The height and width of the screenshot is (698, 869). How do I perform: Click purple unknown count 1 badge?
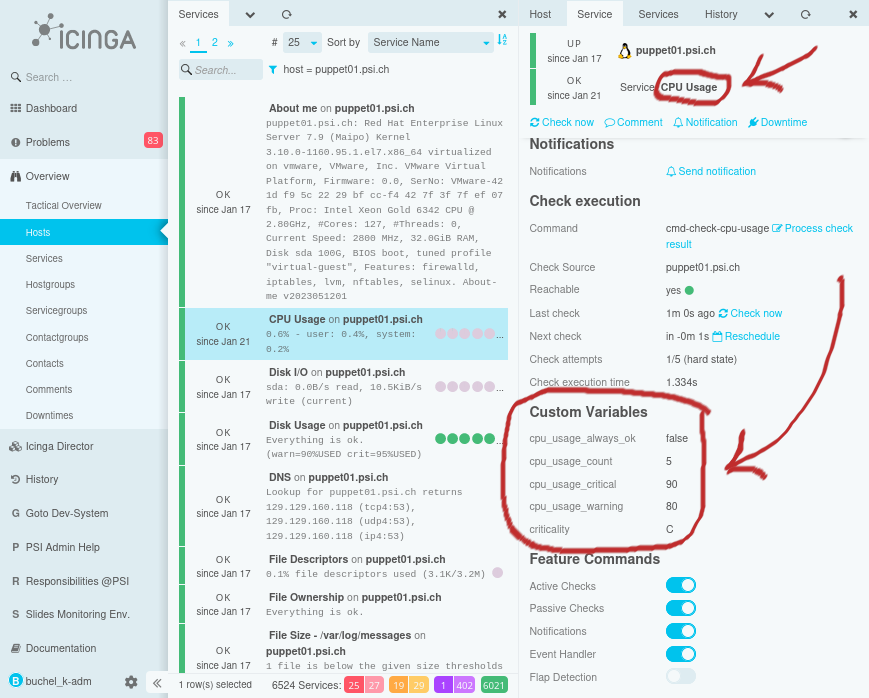(443, 685)
